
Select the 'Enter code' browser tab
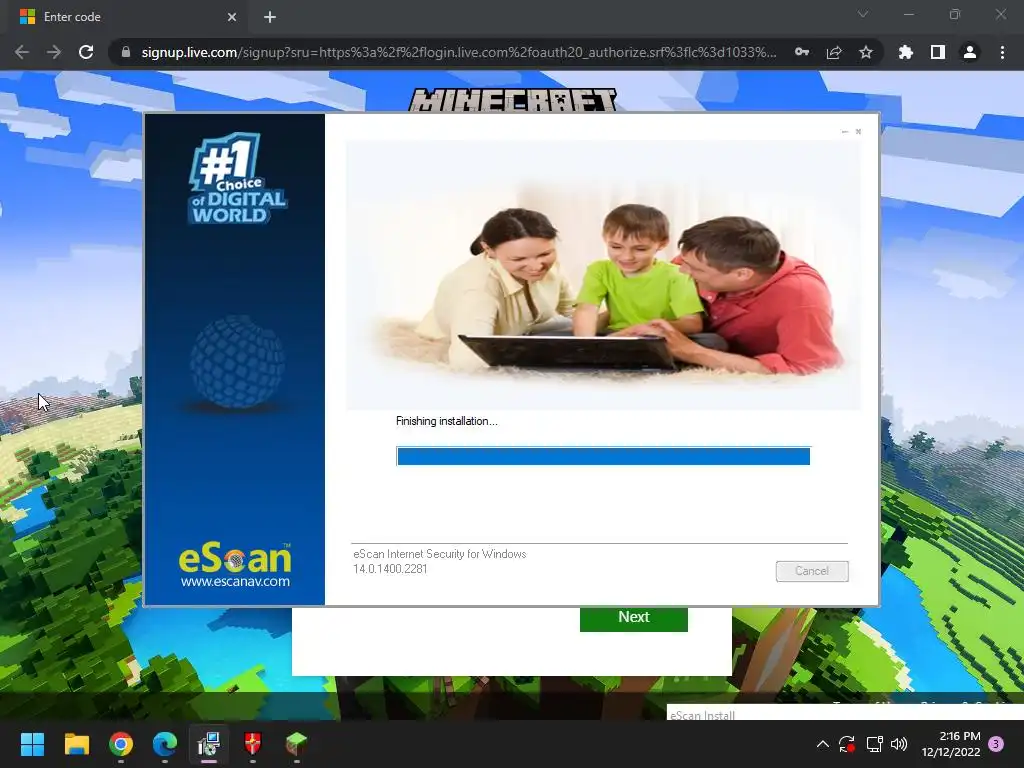tap(127, 17)
